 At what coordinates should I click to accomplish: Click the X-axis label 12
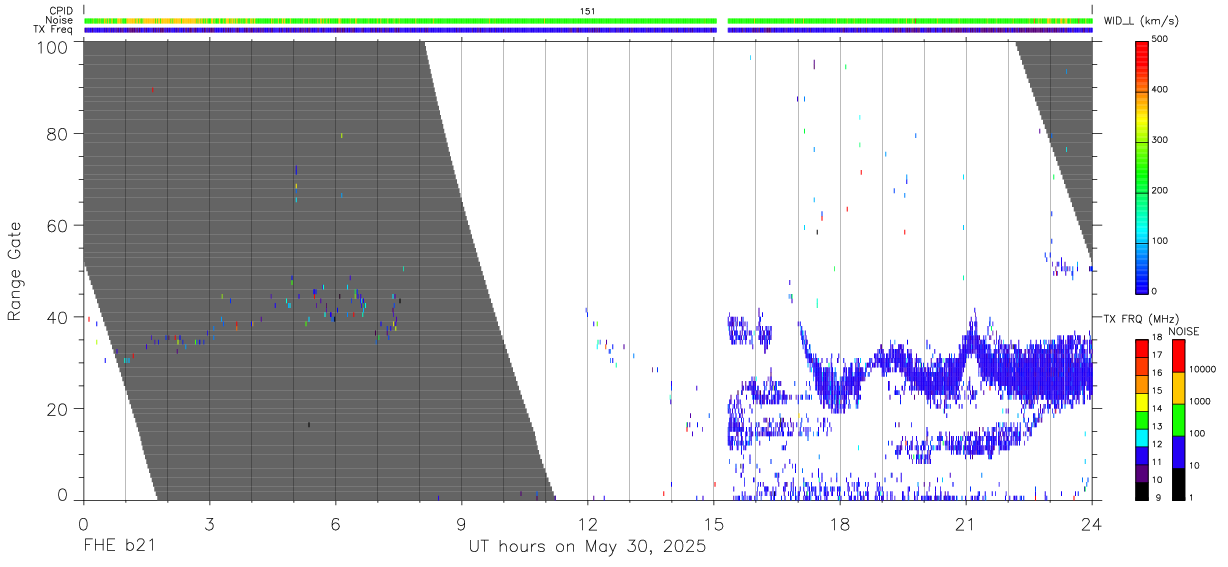coord(587,523)
